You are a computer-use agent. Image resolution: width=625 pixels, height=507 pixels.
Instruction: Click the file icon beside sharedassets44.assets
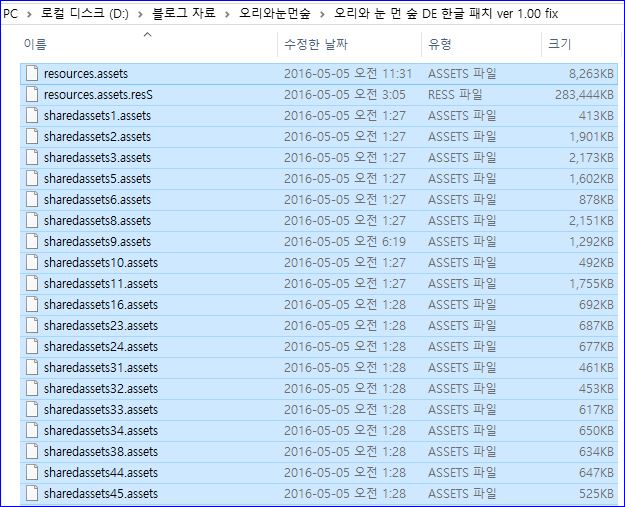[x=32, y=473]
